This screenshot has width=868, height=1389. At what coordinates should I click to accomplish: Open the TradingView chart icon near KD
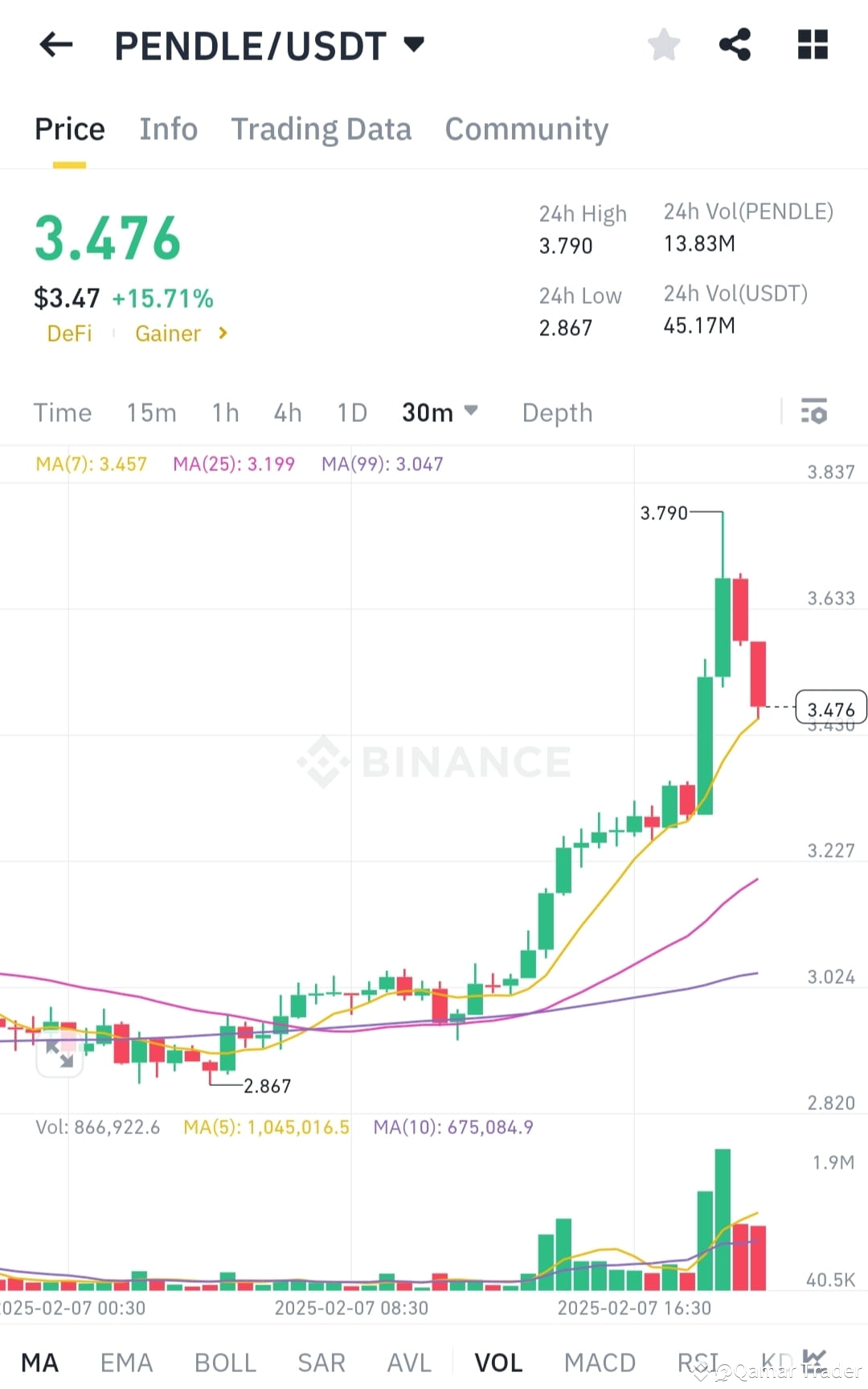[x=813, y=1358]
